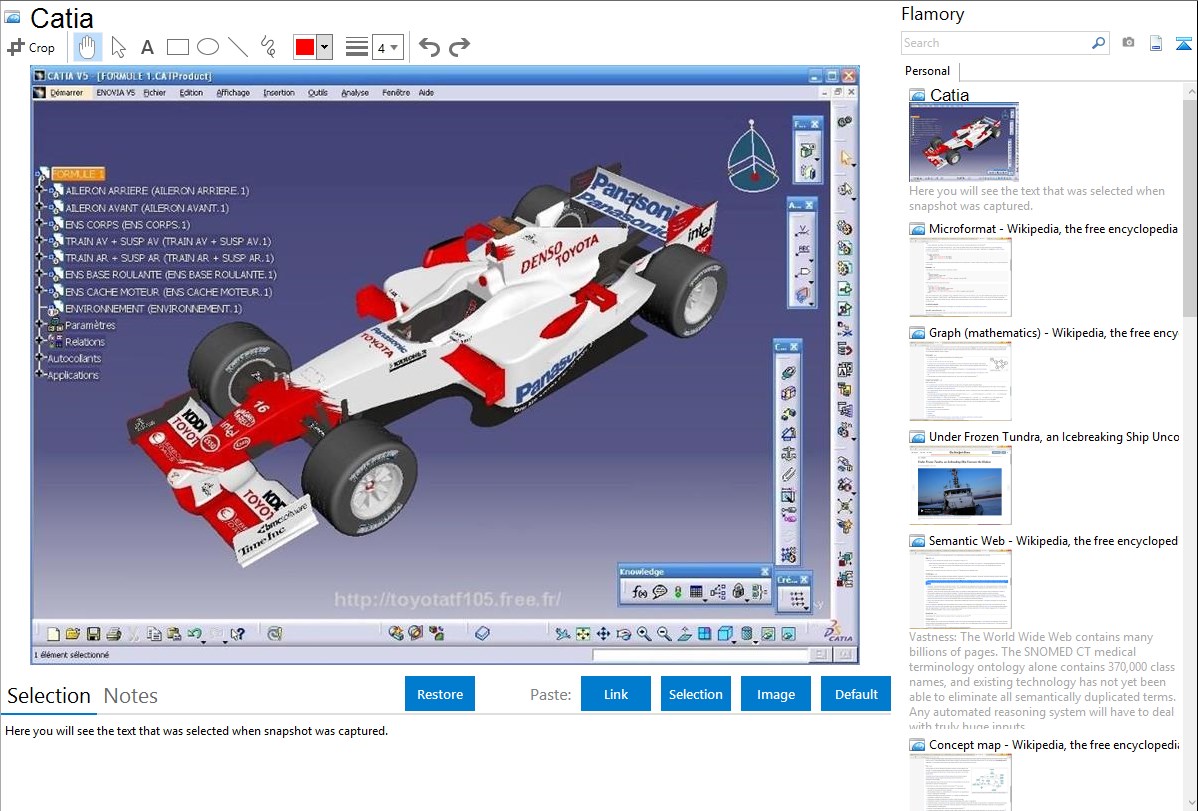Select the freehand scribble tool

coord(268,47)
